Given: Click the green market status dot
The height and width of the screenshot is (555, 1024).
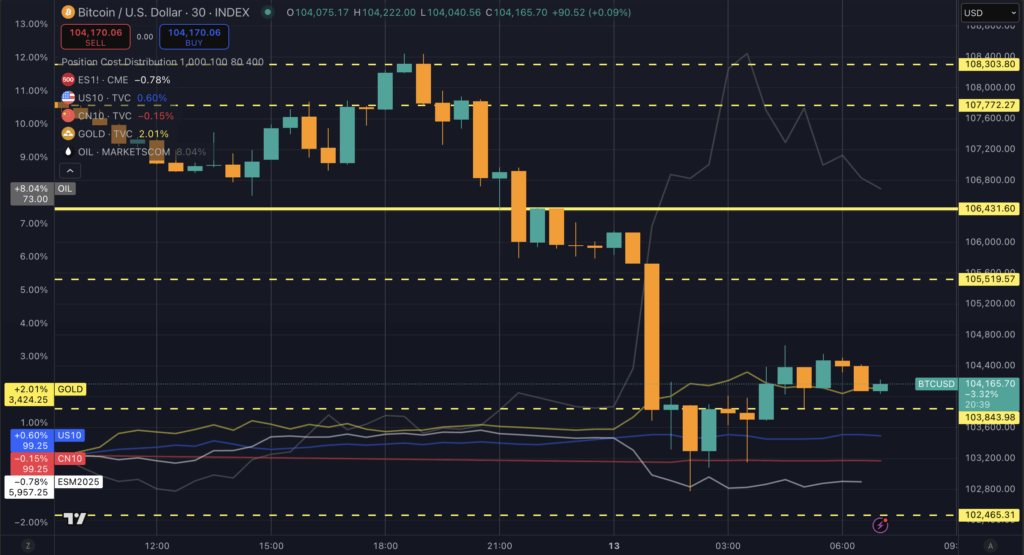Looking at the screenshot, I should click(x=268, y=12).
